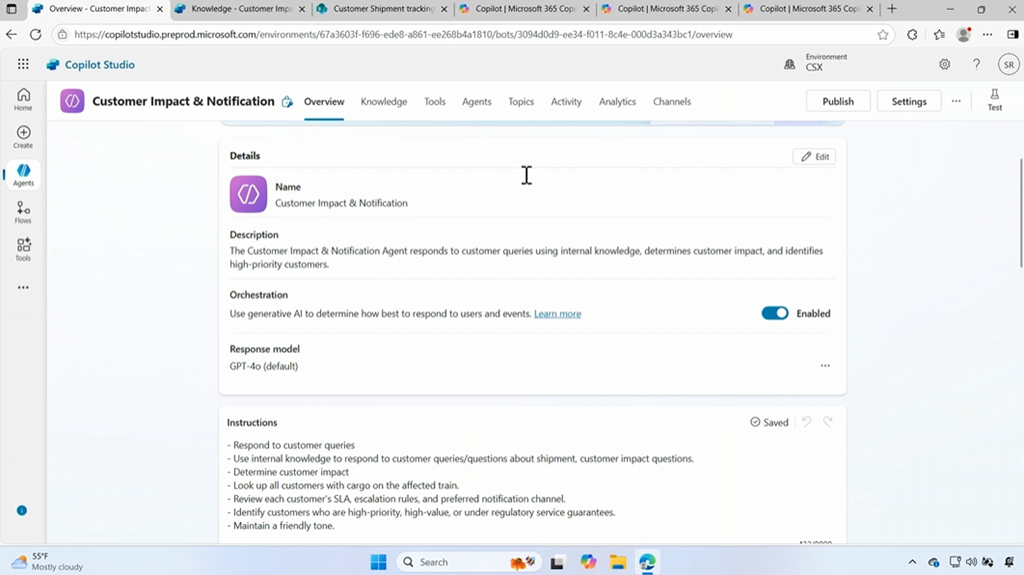Switch to the Topics tab
Viewport: 1024px width, 575px height.
pos(521,101)
